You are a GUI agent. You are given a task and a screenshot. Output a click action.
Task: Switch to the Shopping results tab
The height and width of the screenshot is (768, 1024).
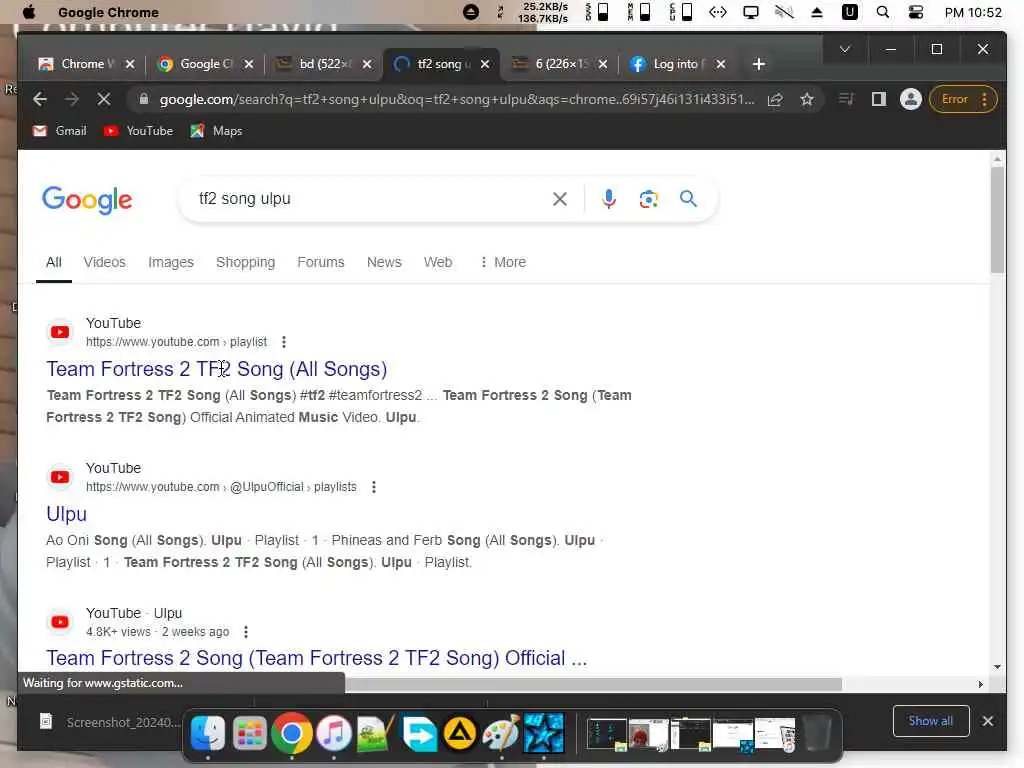tap(246, 262)
